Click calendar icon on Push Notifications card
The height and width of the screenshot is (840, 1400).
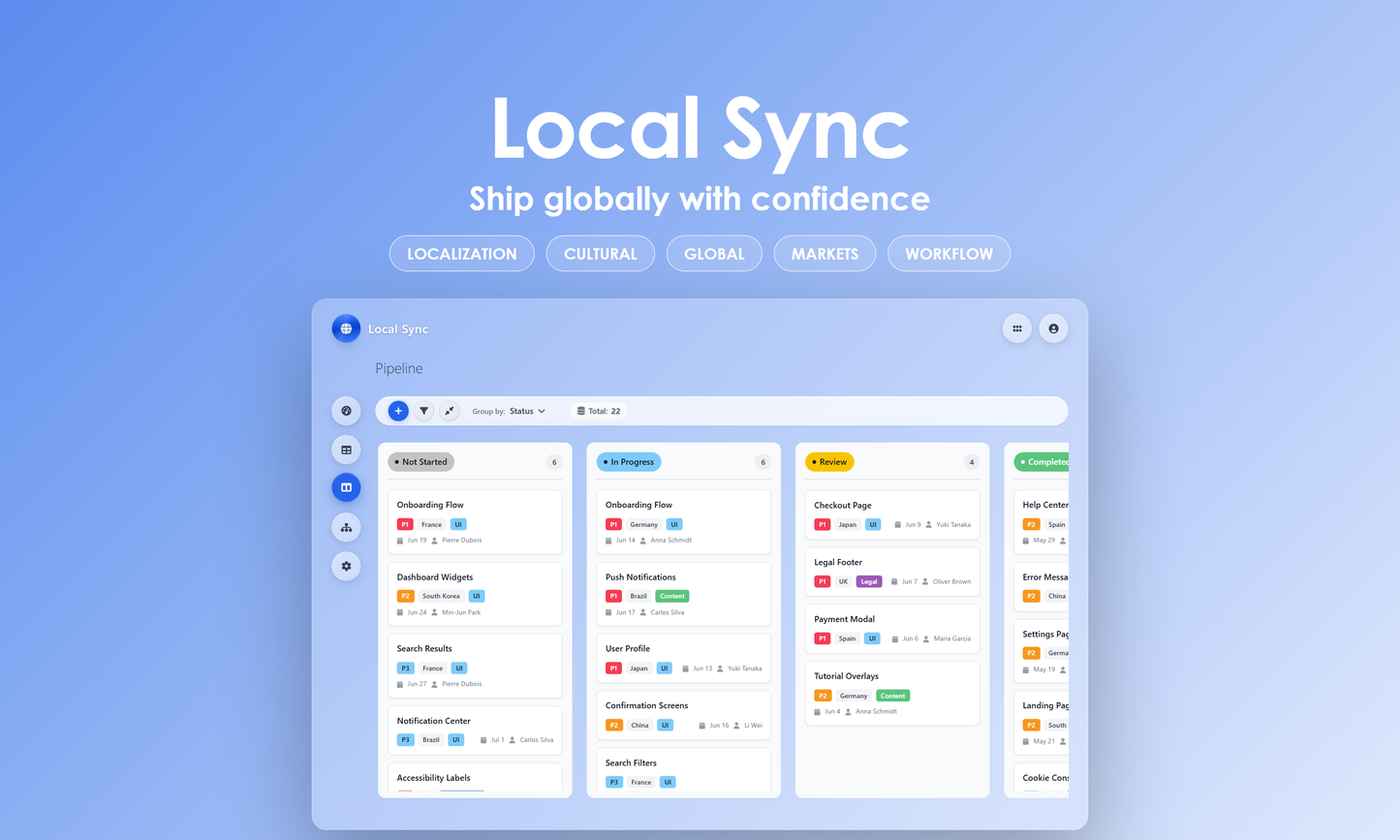[x=608, y=612]
